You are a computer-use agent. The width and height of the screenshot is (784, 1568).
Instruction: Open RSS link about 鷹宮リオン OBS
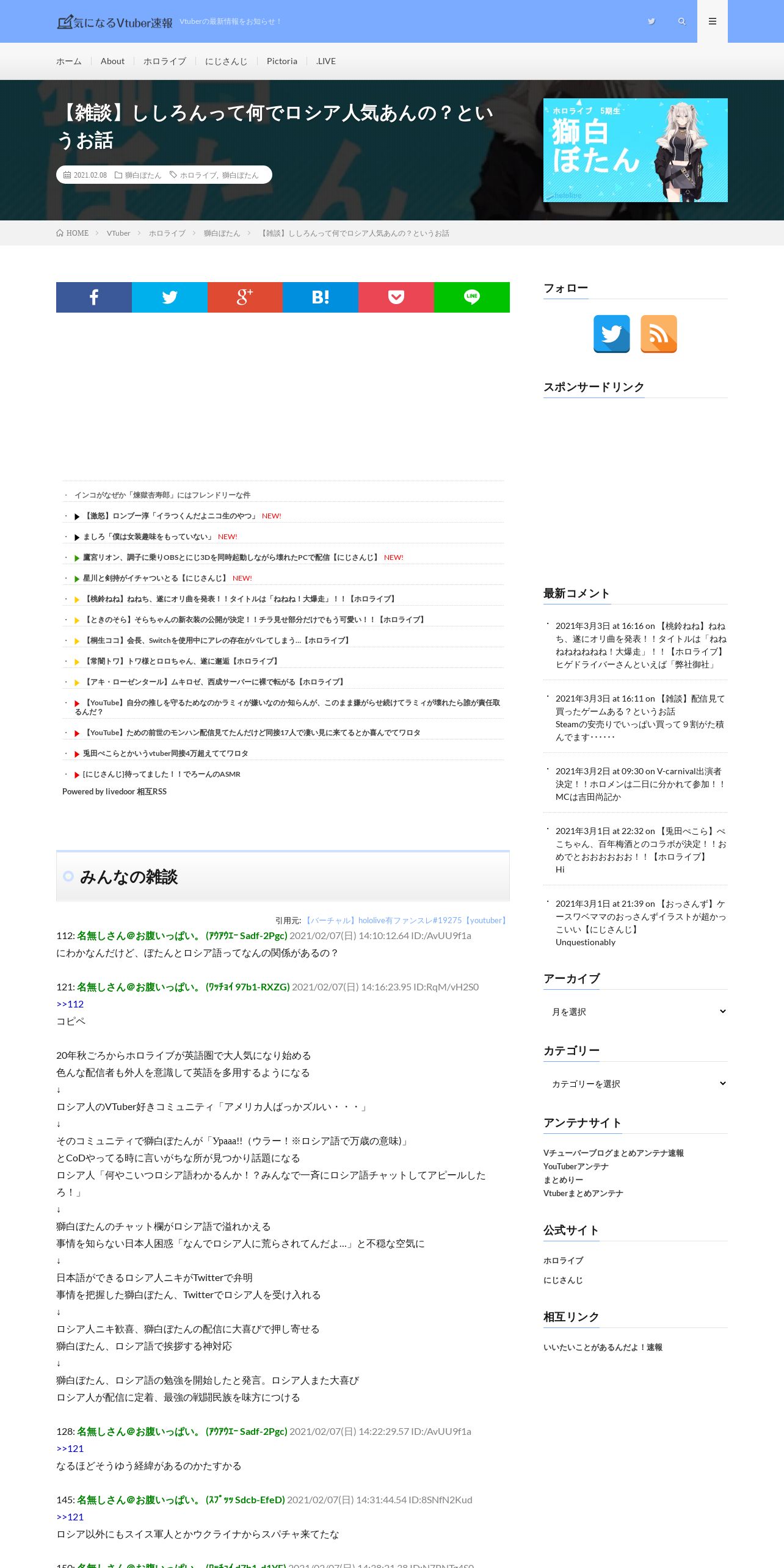coord(231,557)
